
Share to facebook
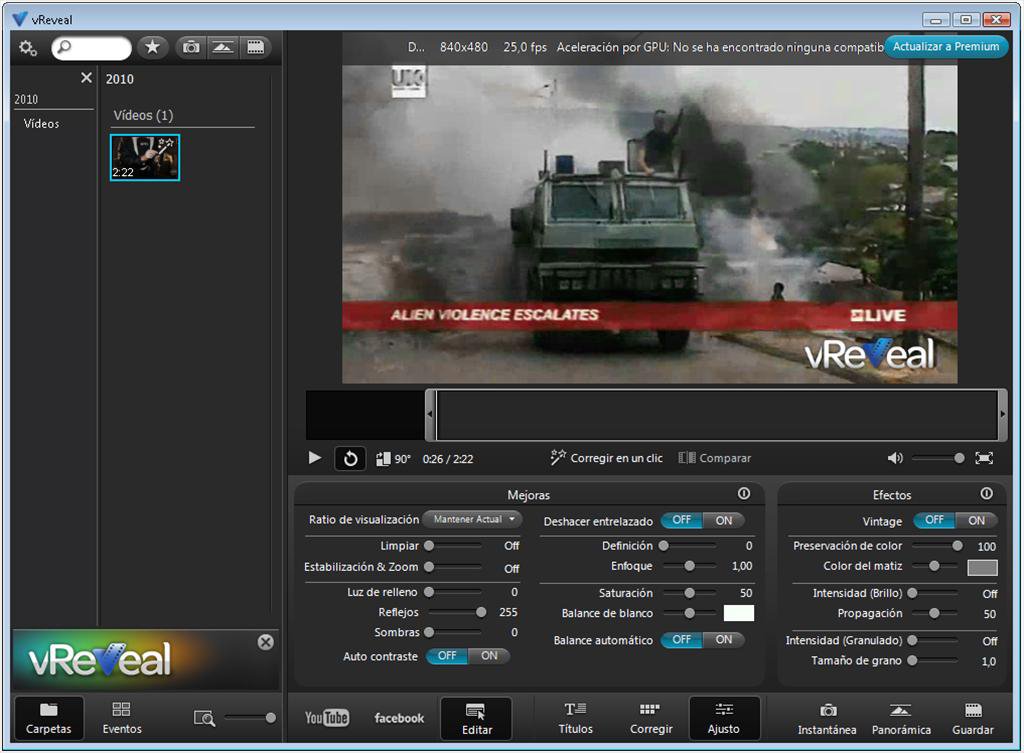(x=399, y=718)
